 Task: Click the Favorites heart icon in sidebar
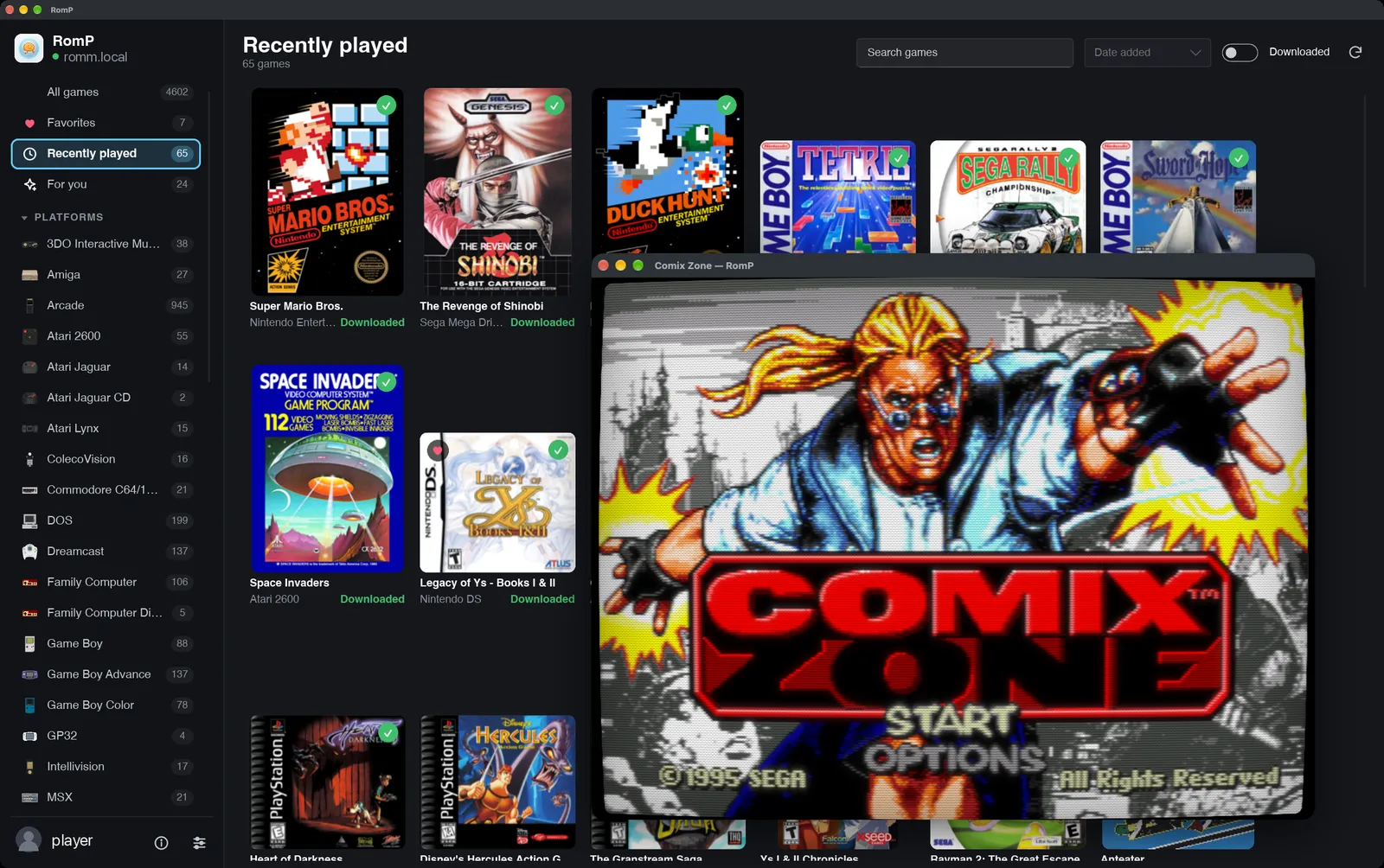click(x=29, y=123)
